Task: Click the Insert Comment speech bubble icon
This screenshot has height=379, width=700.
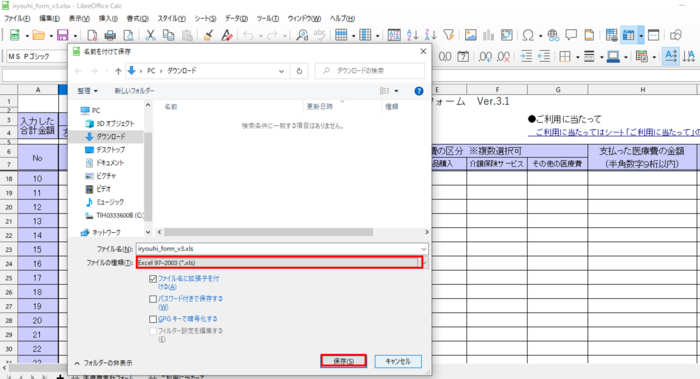Action: click(x=571, y=35)
